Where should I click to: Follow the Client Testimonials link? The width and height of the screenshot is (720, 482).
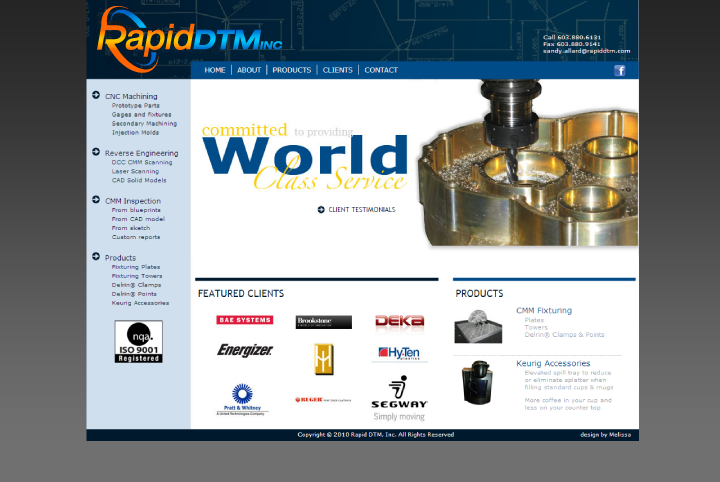coord(361,210)
